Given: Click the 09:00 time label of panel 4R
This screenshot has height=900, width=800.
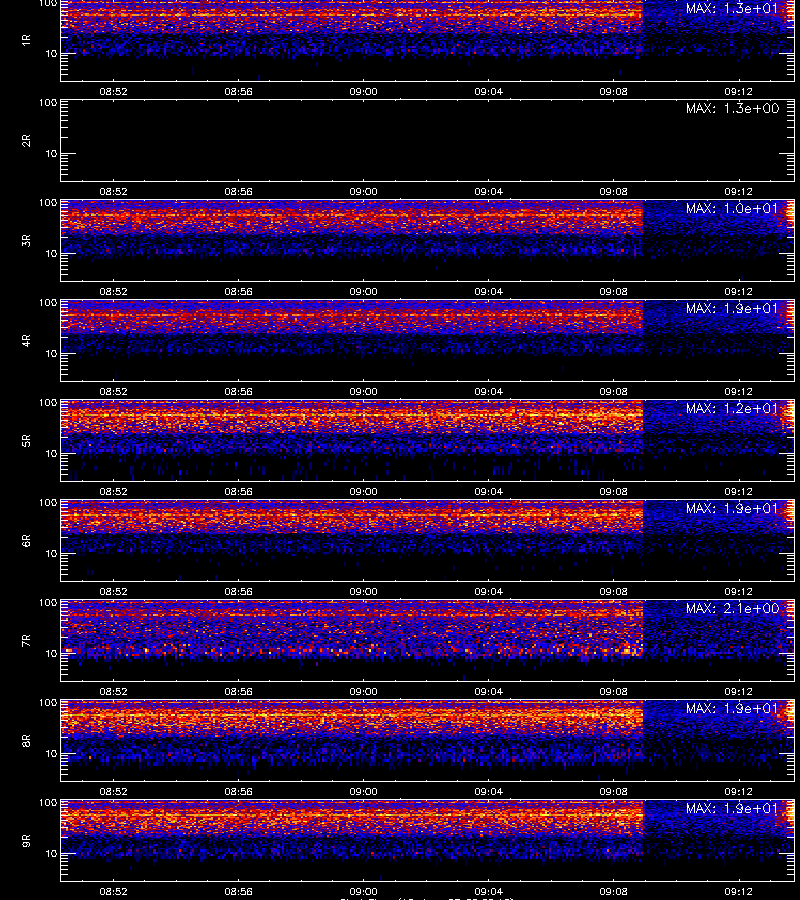Looking at the screenshot, I should point(363,391).
